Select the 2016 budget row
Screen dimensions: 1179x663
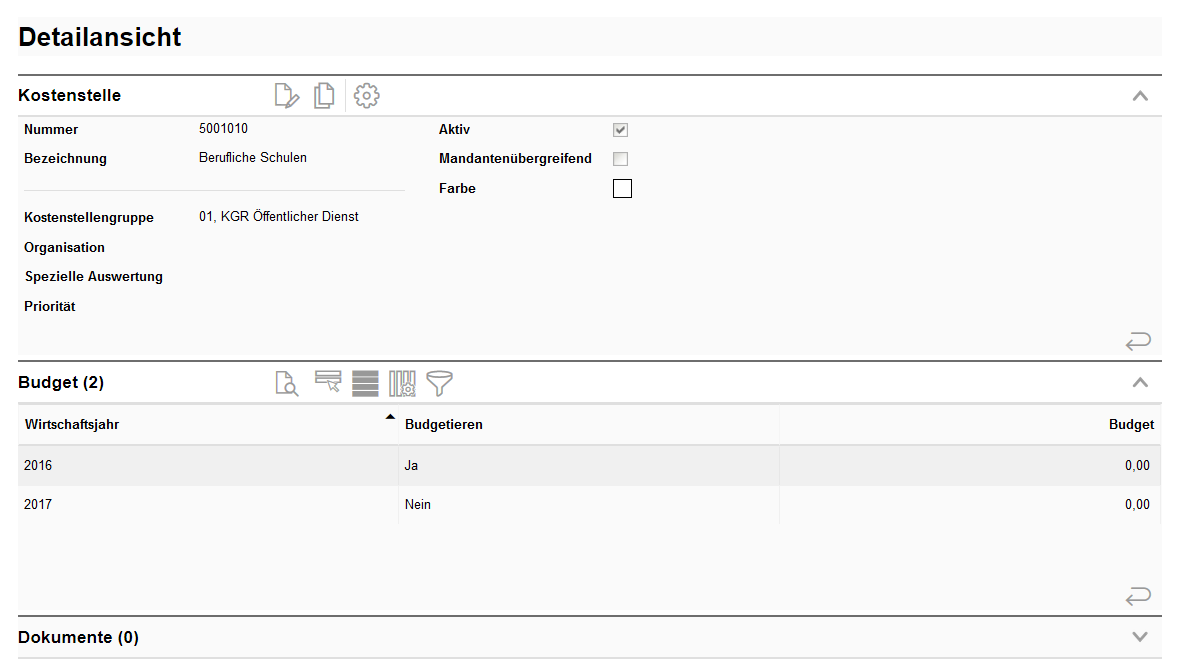[200, 466]
